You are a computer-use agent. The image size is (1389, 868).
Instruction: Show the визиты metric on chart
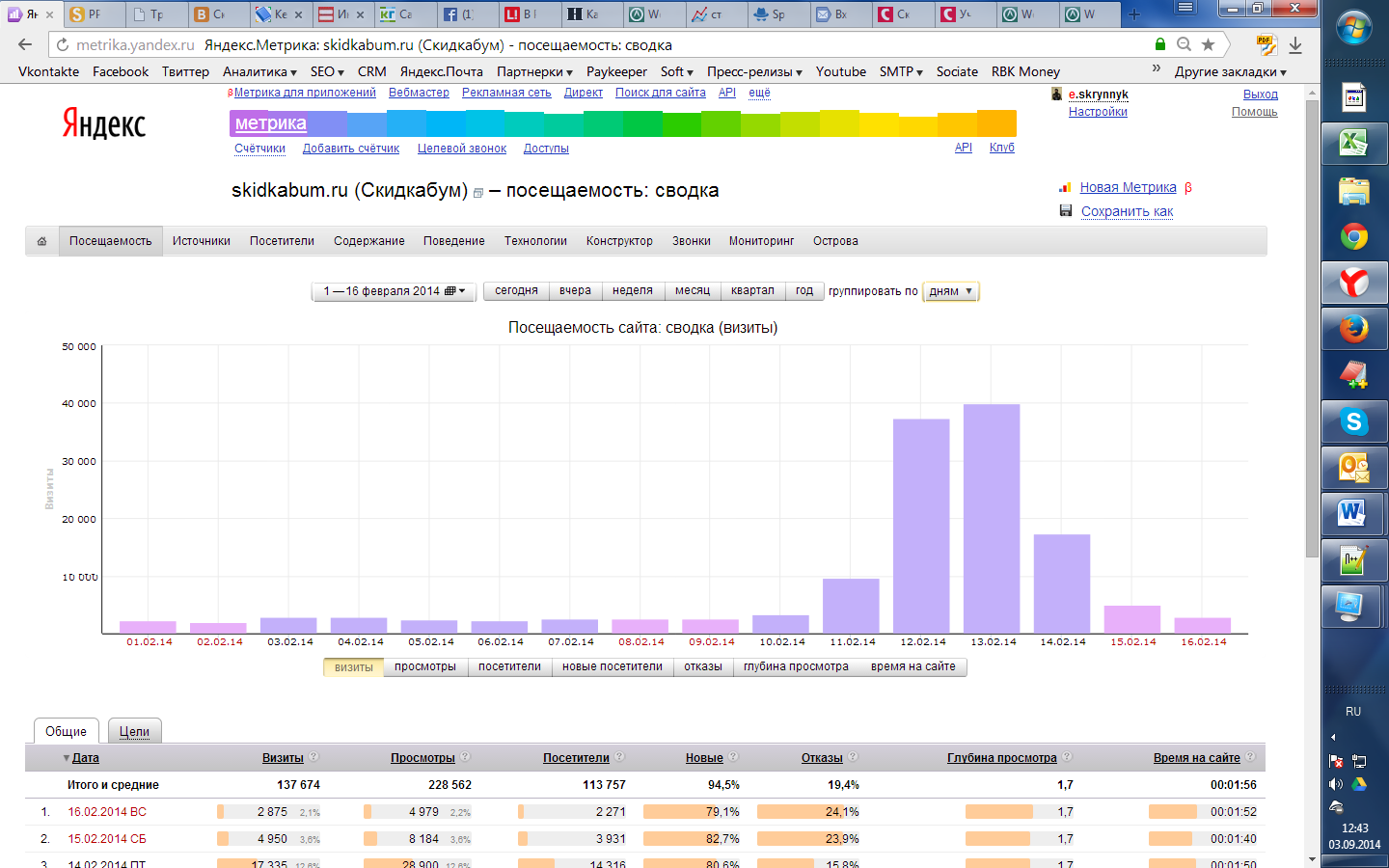tap(354, 666)
